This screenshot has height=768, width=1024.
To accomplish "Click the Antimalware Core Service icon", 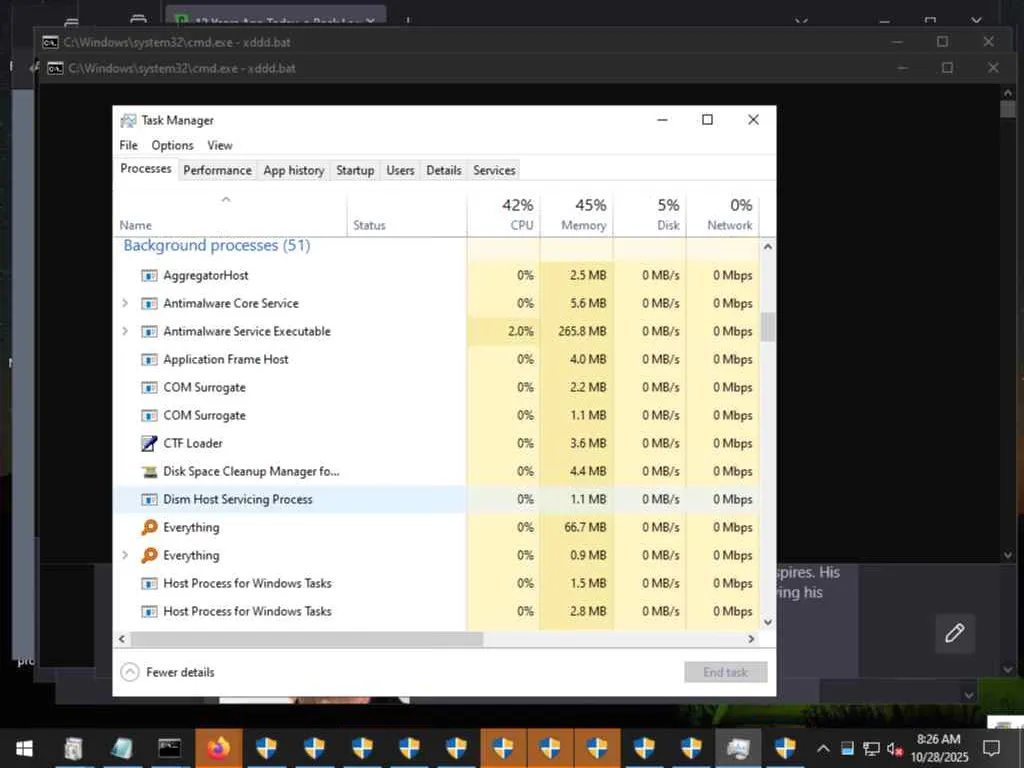I will (149, 304).
